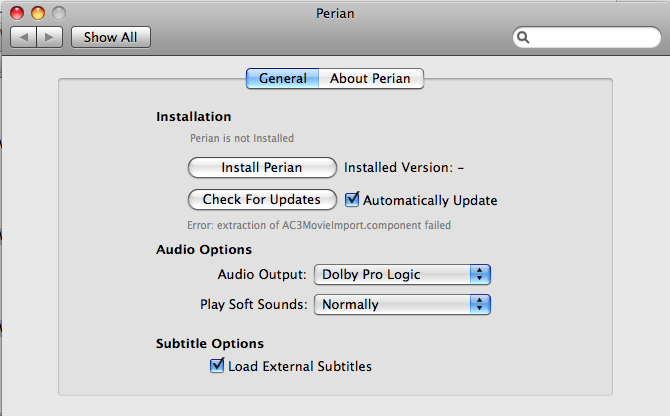Click the gray zoom window button
Screen dimensions: 670x416
[59, 13]
